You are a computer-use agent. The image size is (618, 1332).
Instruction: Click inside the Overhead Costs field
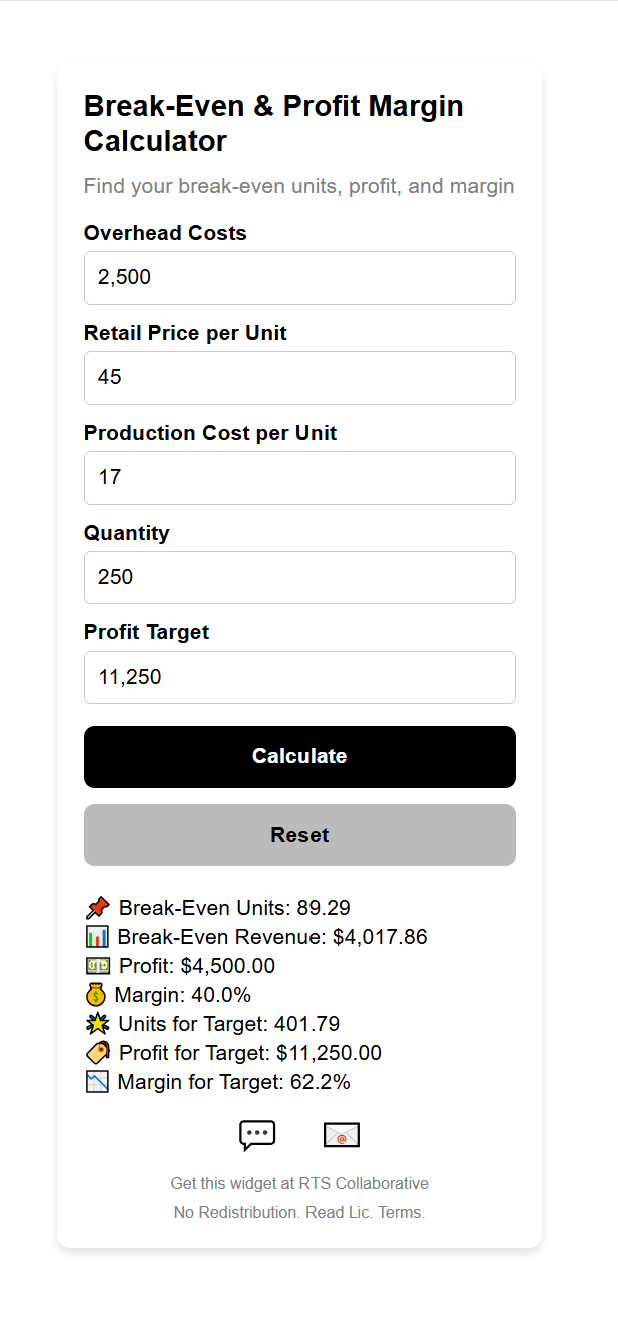pyautogui.click(x=299, y=277)
